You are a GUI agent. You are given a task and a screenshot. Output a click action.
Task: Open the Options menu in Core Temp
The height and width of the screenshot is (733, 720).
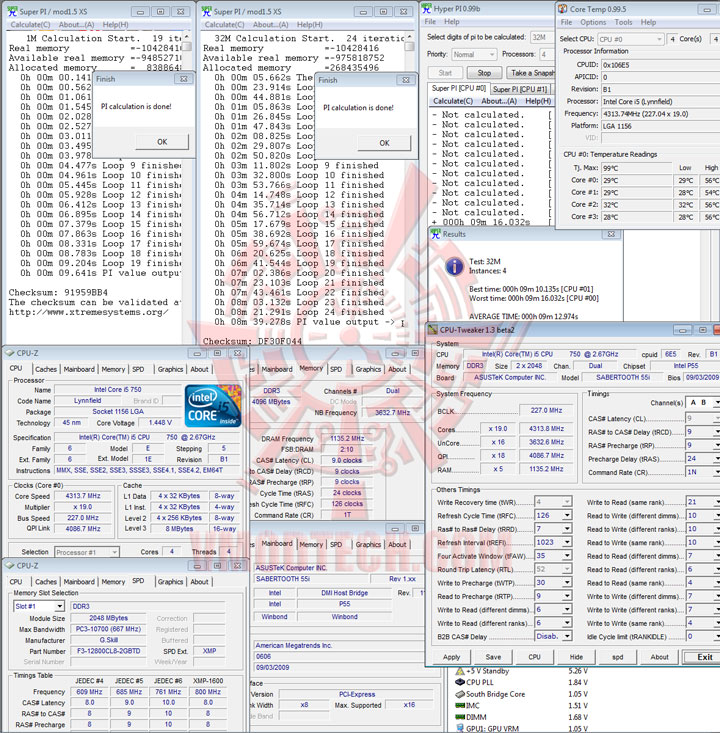[593, 22]
